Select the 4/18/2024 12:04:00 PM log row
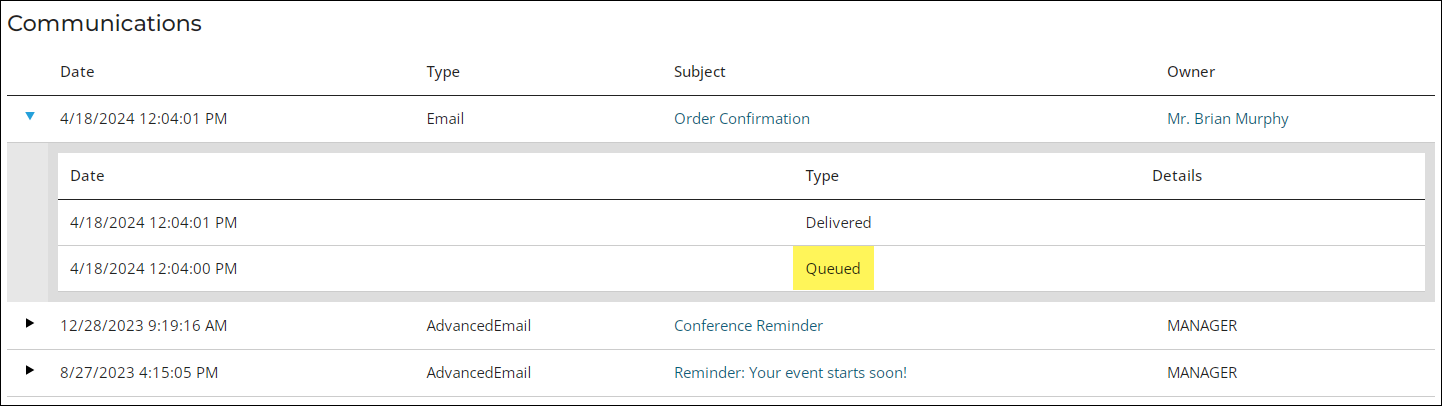The height and width of the screenshot is (406, 1442). click(741, 268)
